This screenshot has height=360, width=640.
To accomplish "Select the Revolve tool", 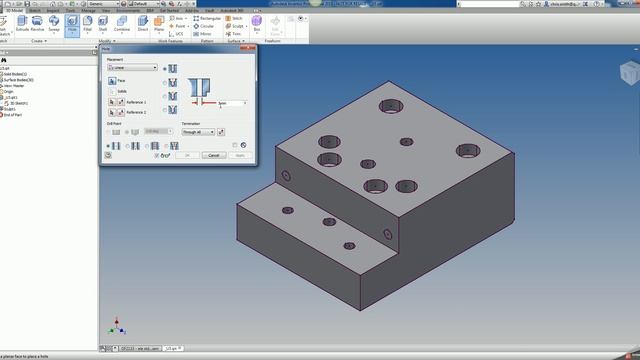I will [37, 24].
